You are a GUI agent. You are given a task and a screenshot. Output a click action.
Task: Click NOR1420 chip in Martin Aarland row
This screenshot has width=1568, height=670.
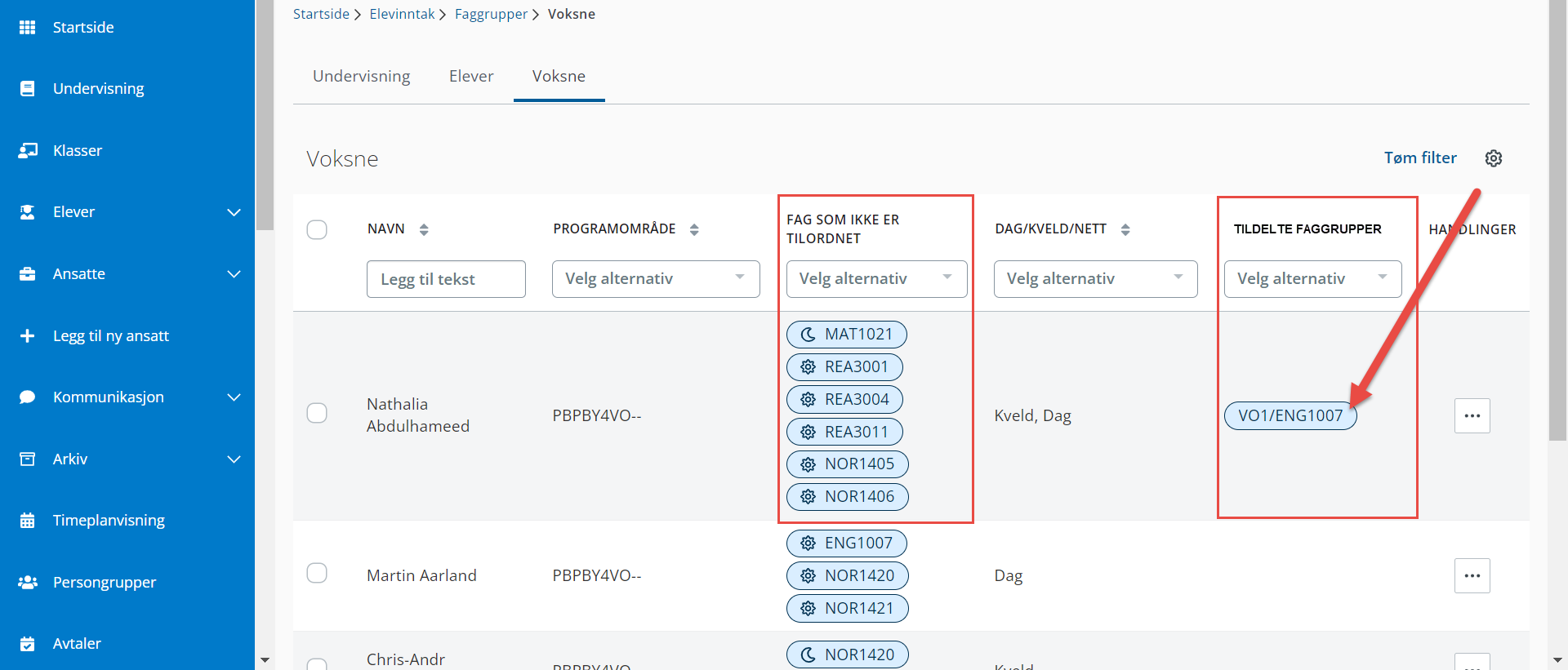(x=847, y=576)
